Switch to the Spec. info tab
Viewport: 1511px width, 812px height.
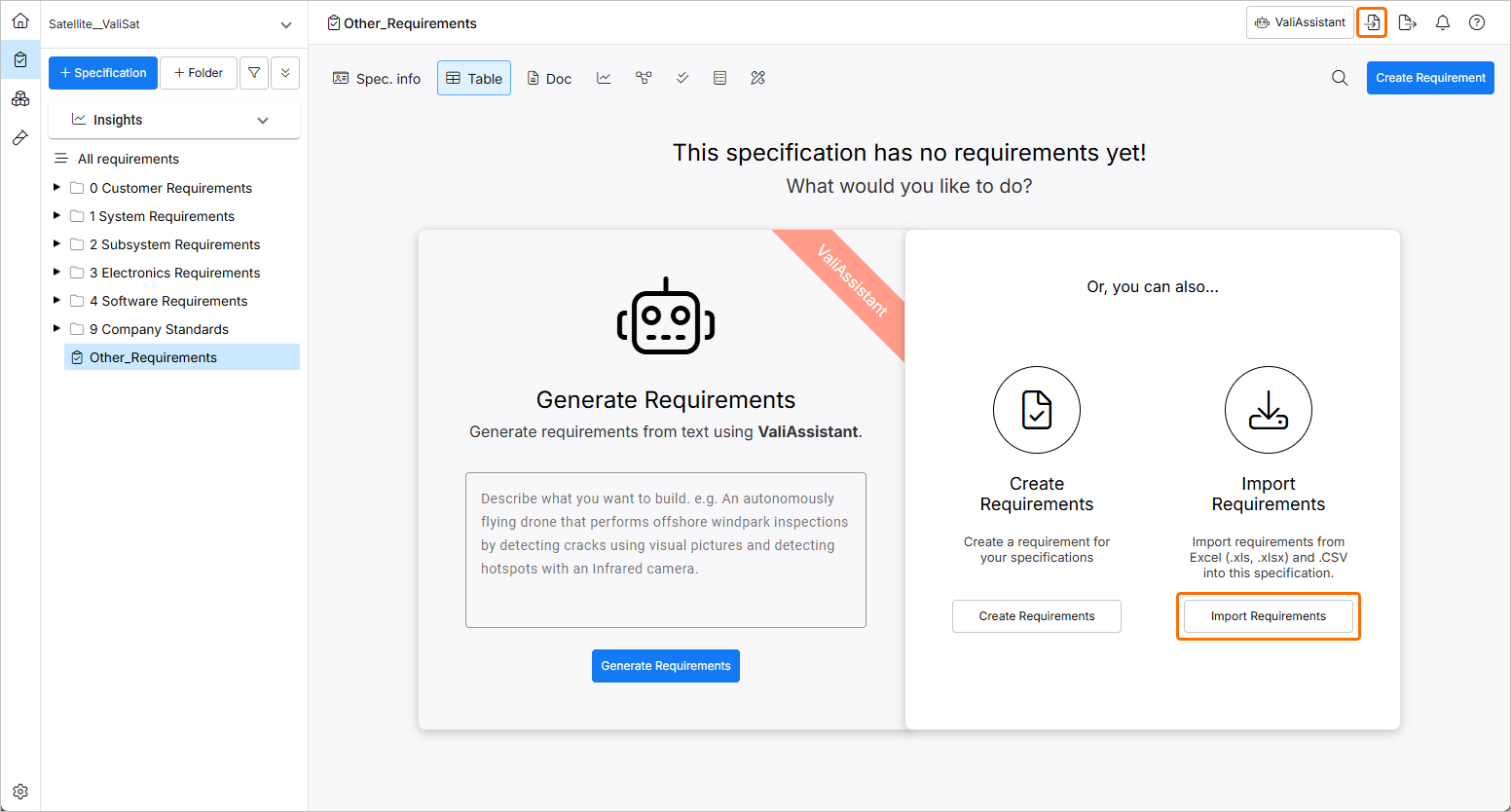(x=377, y=78)
